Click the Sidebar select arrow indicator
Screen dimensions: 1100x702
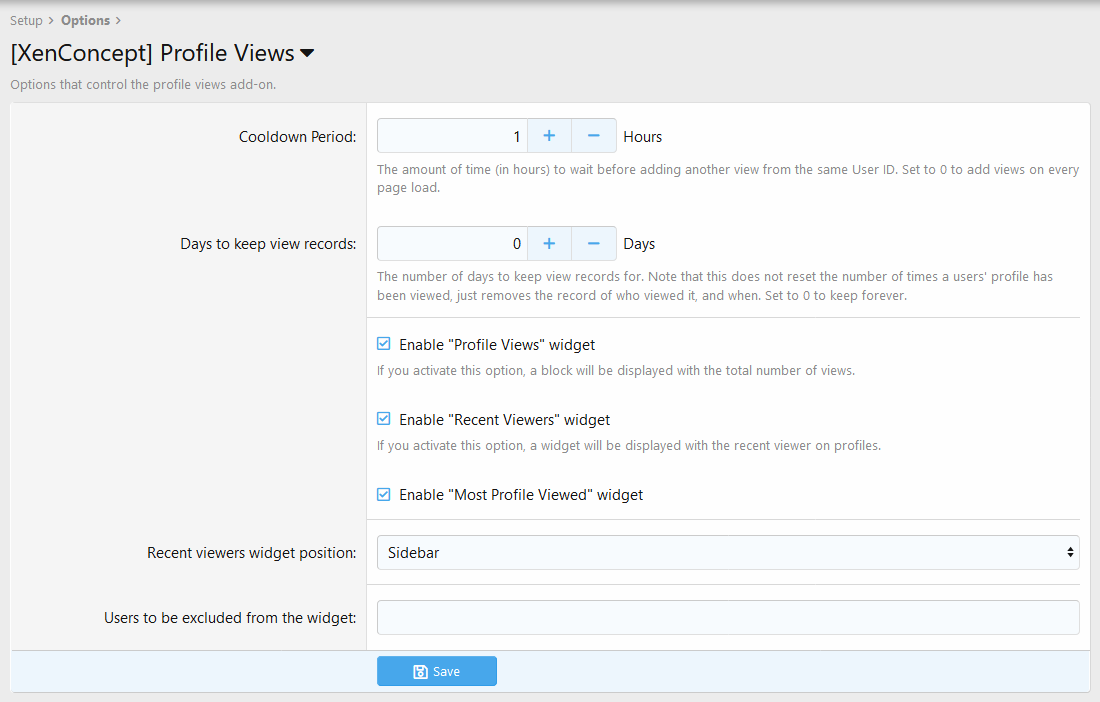1070,552
